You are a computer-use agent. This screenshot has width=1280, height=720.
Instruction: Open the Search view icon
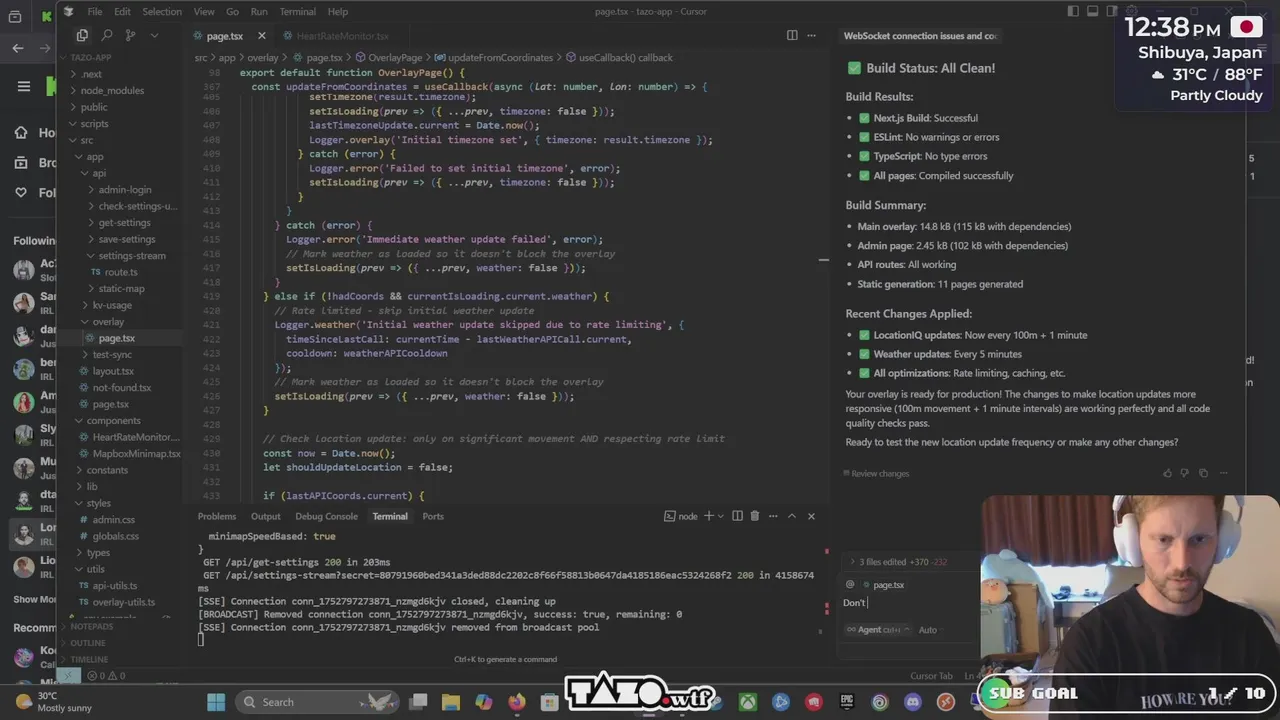tap(106, 35)
